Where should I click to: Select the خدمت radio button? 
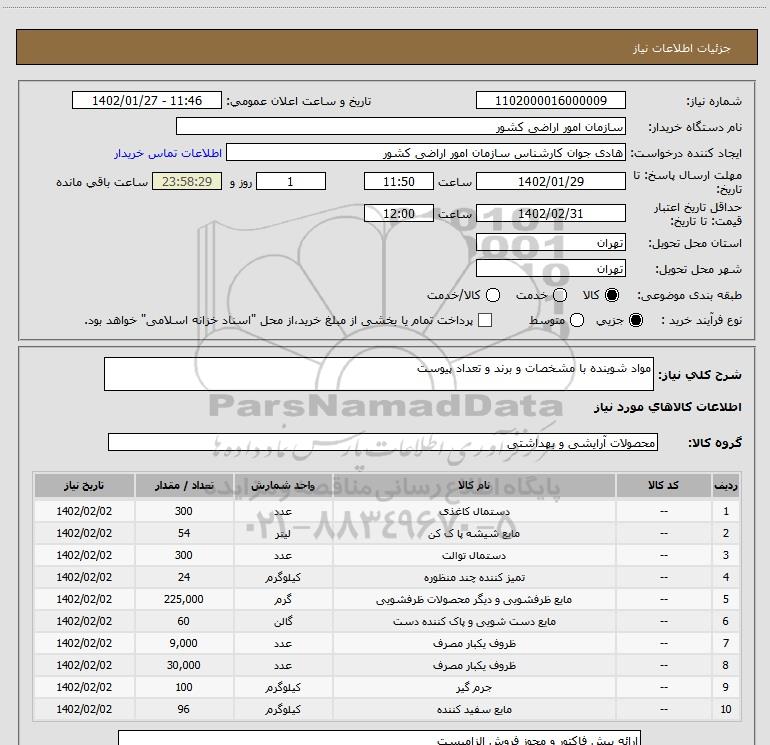click(560, 295)
